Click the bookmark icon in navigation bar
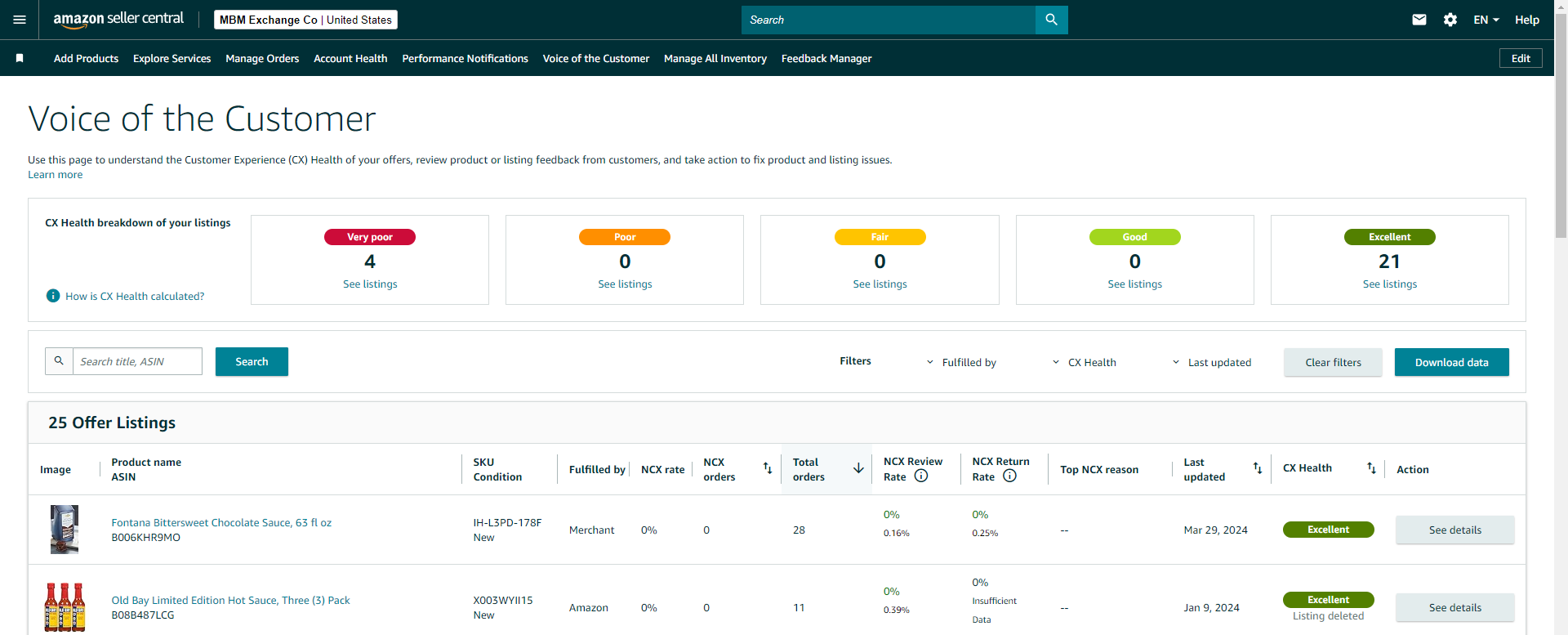 (20, 58)
